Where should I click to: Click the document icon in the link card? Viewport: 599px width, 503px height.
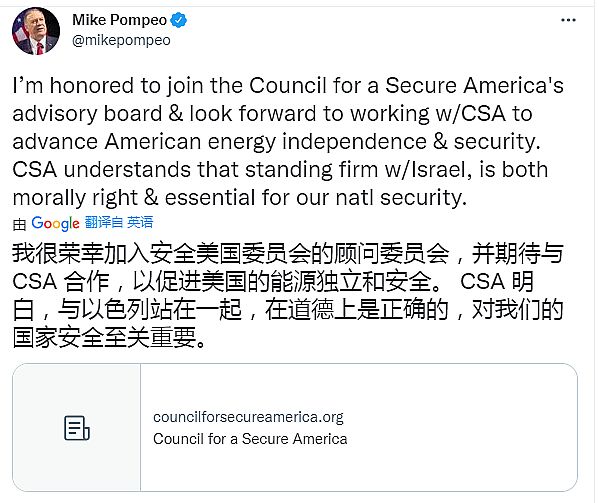click(x=76, y=428)
